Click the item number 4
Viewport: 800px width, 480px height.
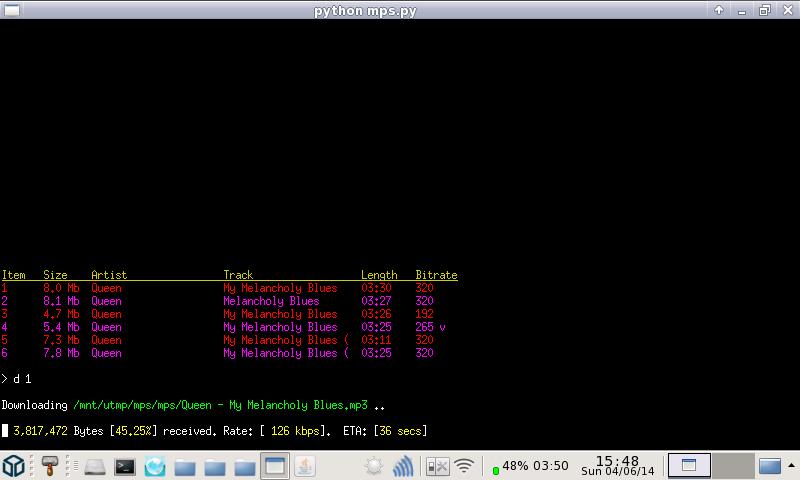[x=5, y=327]
